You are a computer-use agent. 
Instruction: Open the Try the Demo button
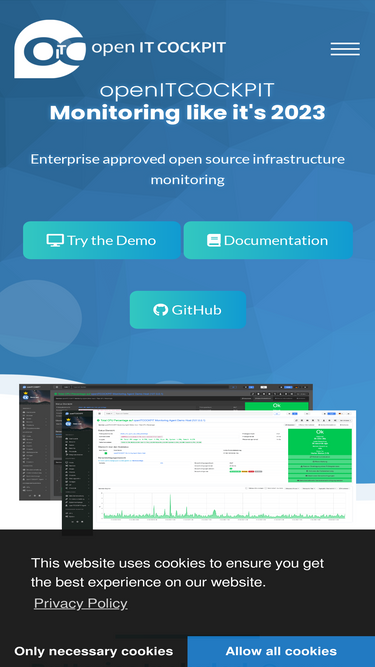pos(102,240)
